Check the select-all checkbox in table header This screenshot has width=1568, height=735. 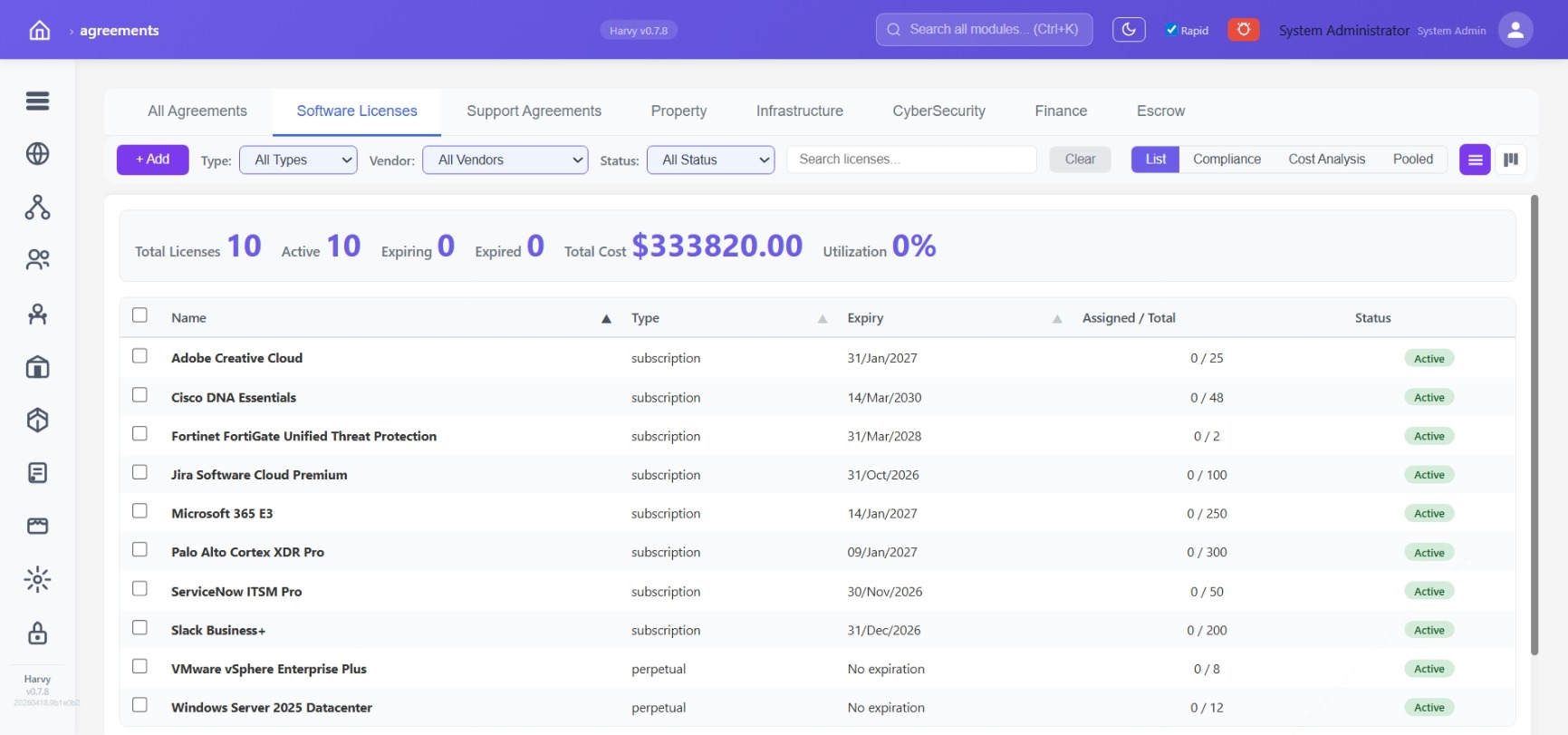139,315
